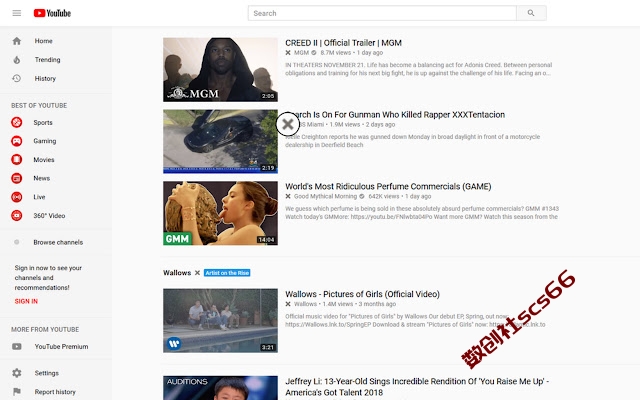Select Movies under Best of YouTube
This screenshot has width=640, height=400.
click(44, 160)
